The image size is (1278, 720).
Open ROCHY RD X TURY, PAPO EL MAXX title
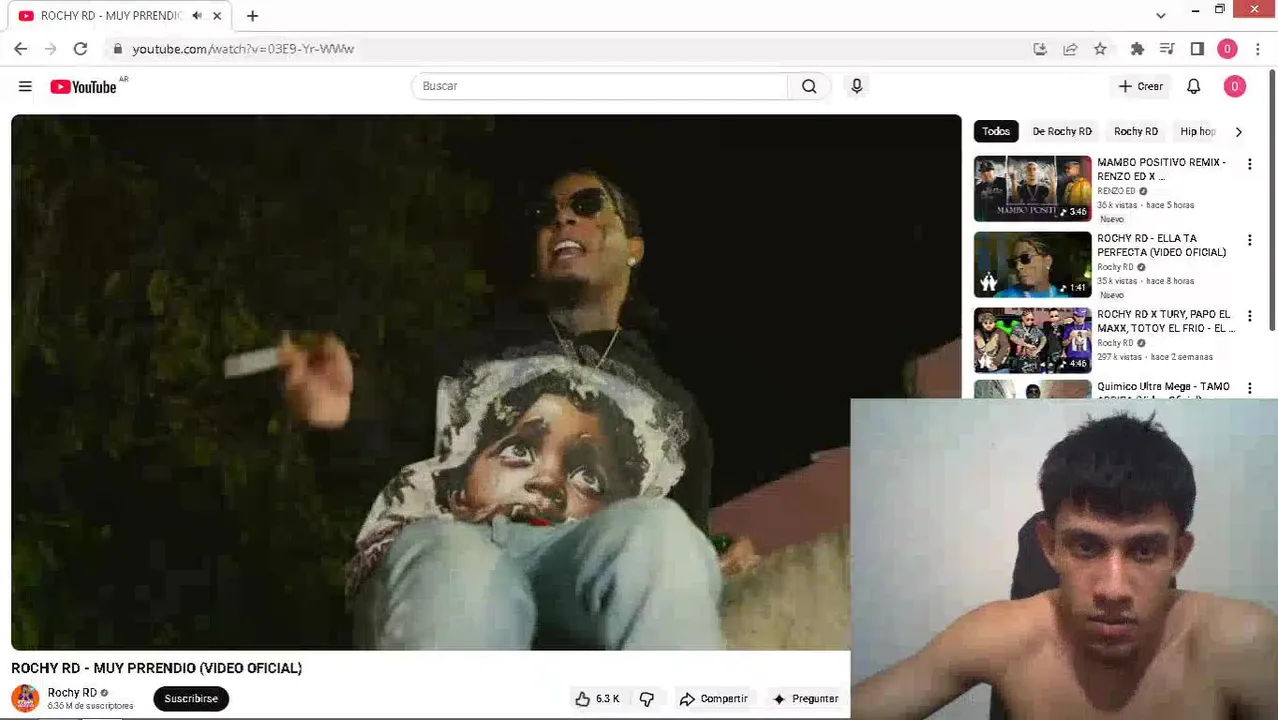coord(1165,321)
